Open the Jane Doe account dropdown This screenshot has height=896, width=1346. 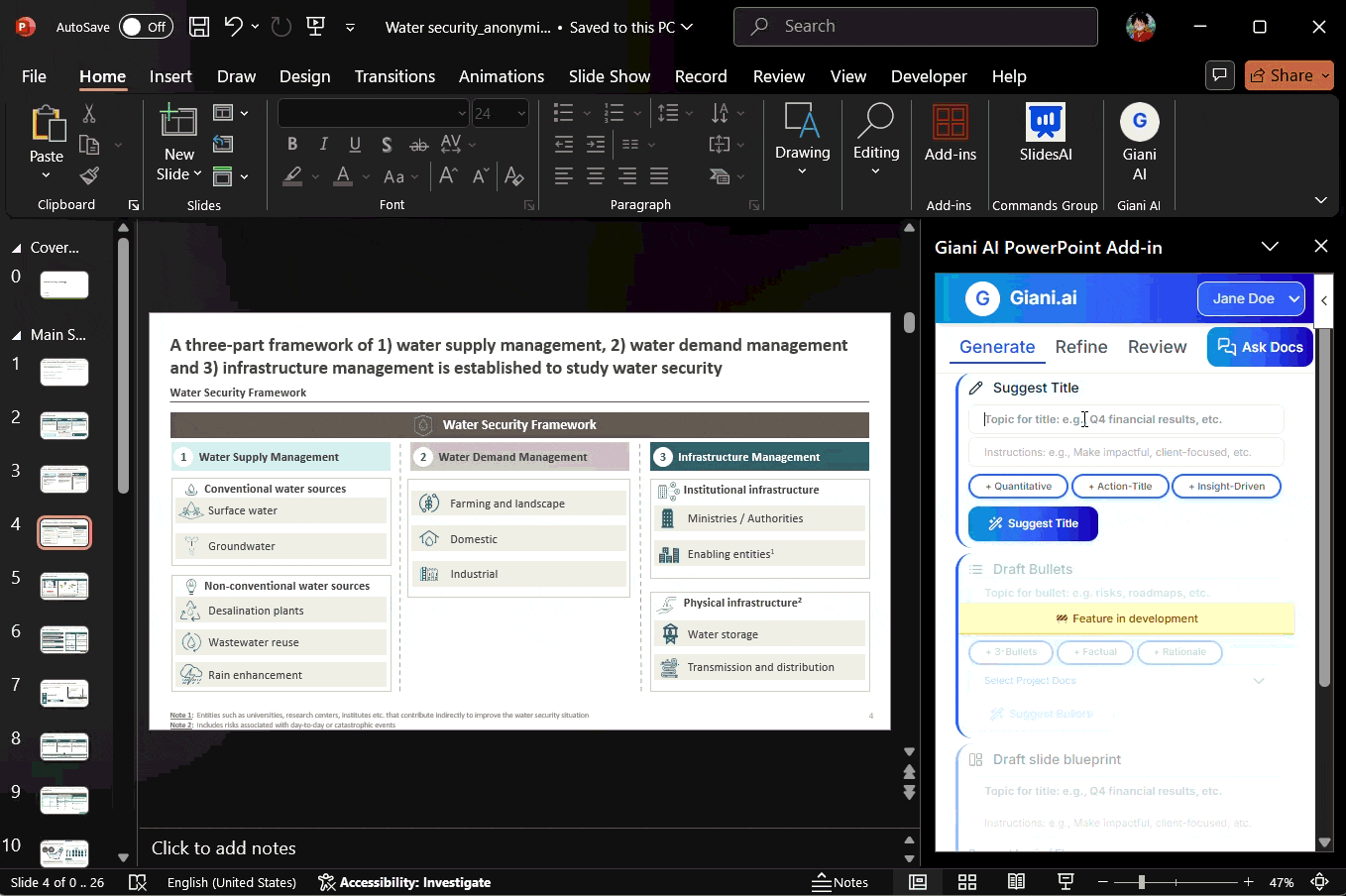(x=1251, y=297)
